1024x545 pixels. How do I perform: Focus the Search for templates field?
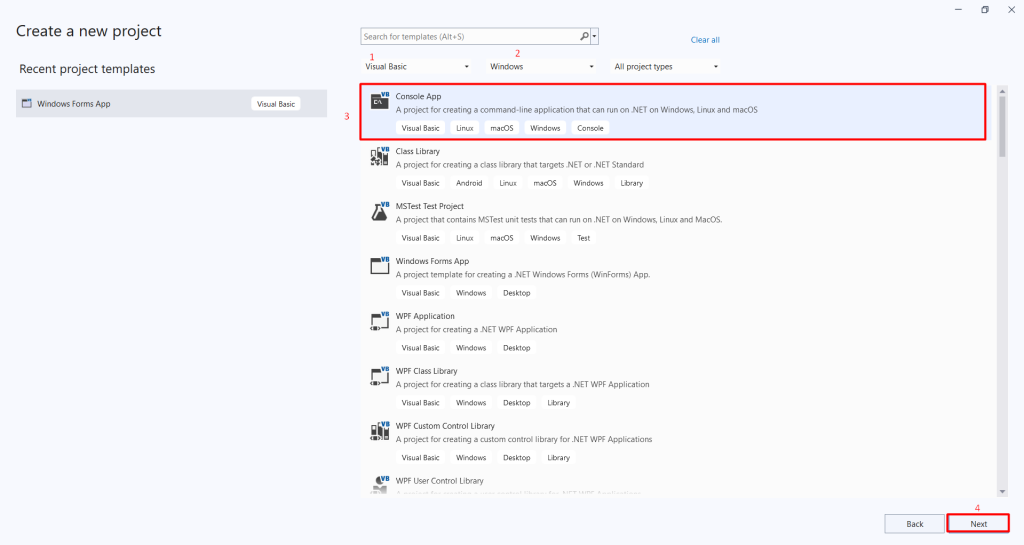[470, 37]
